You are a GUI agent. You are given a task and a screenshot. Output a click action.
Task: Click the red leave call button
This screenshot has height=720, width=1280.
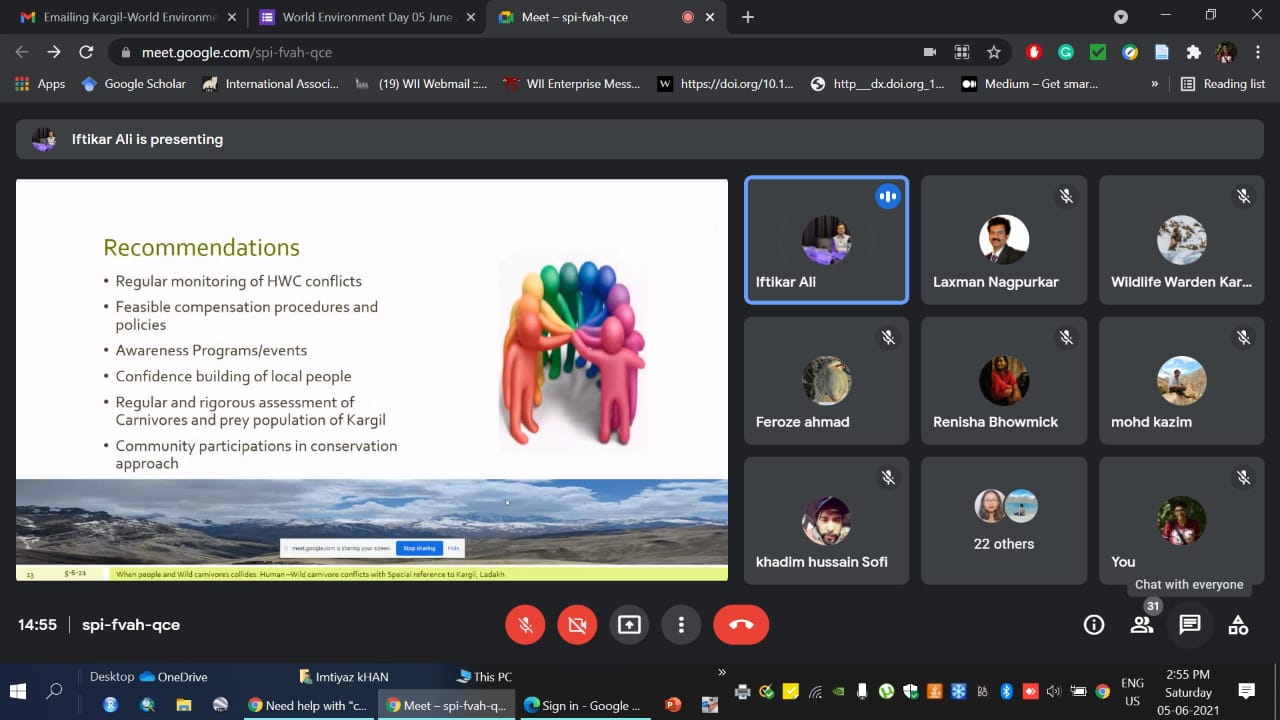click(740, 625)
